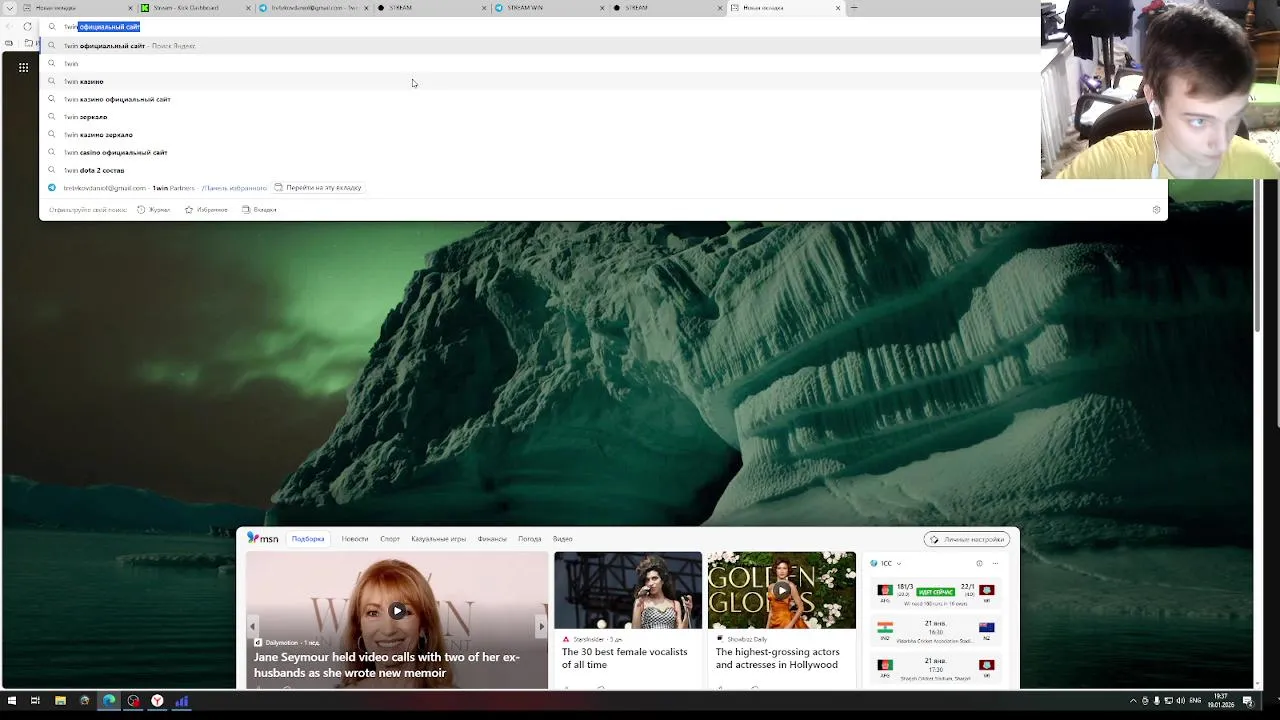Click the msn logo
The width and height of the screenshot is (1280, 720).
(263, 538)
